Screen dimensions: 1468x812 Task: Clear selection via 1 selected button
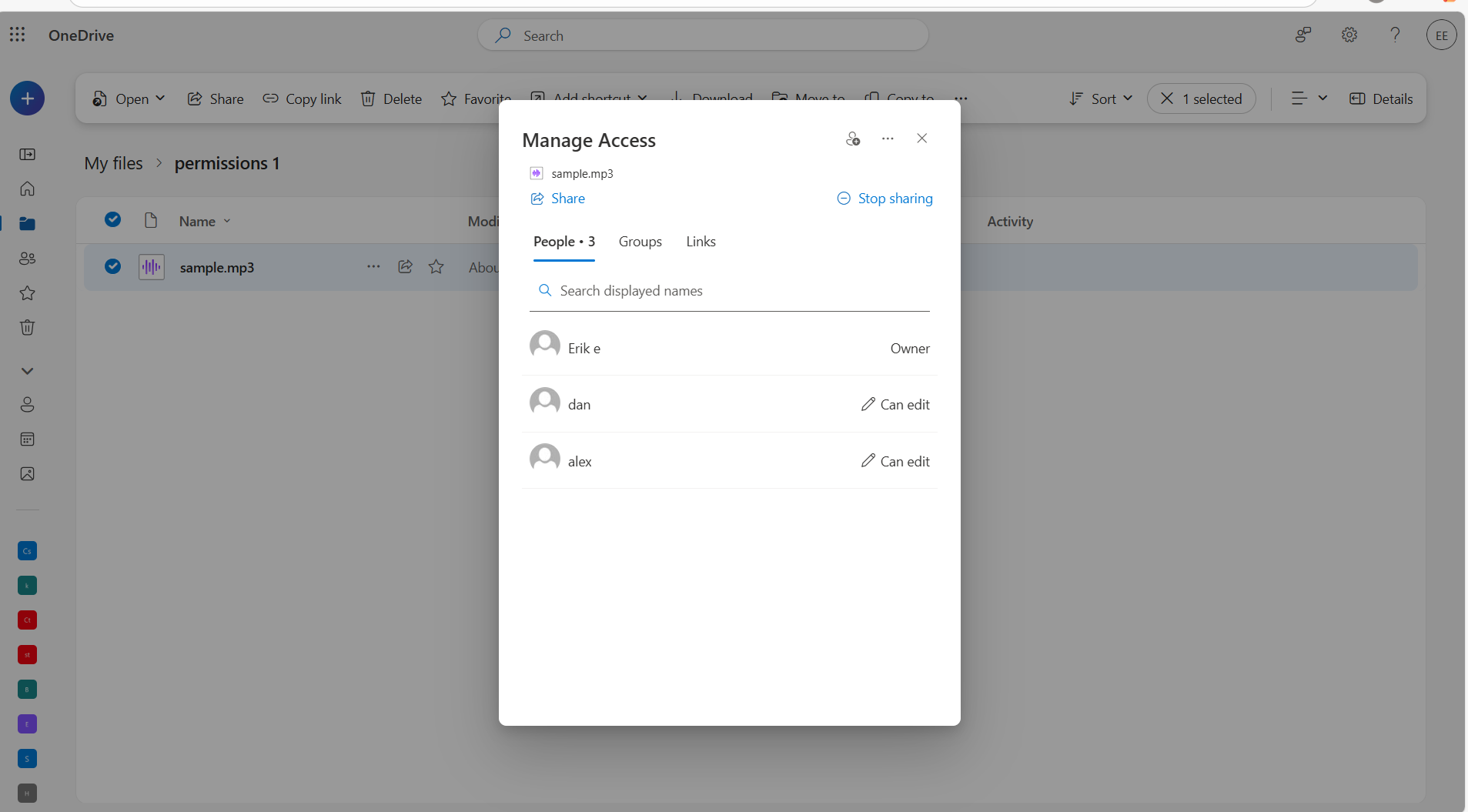(1201, 99)
